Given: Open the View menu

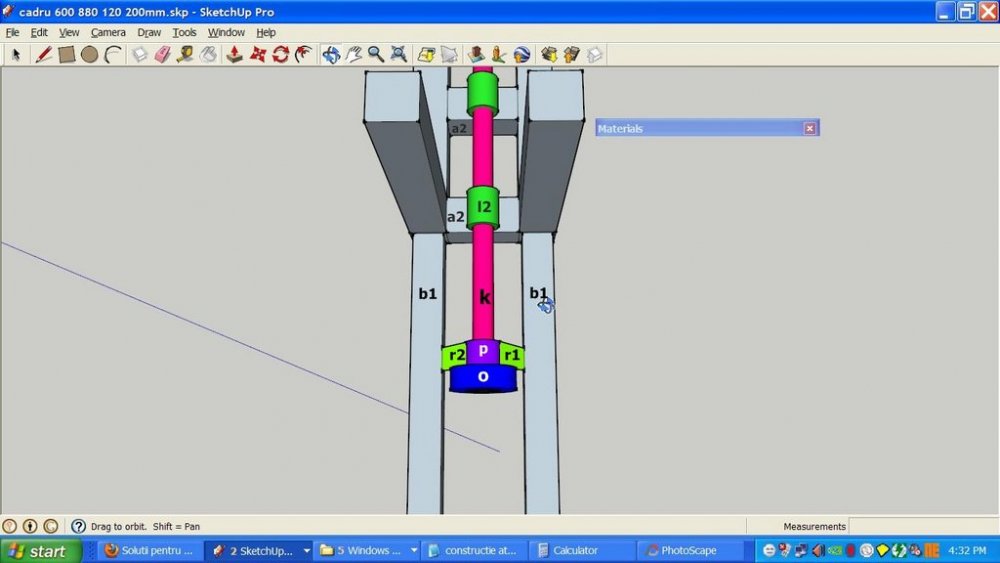Looking at the screenshot, I should (69, 33).
